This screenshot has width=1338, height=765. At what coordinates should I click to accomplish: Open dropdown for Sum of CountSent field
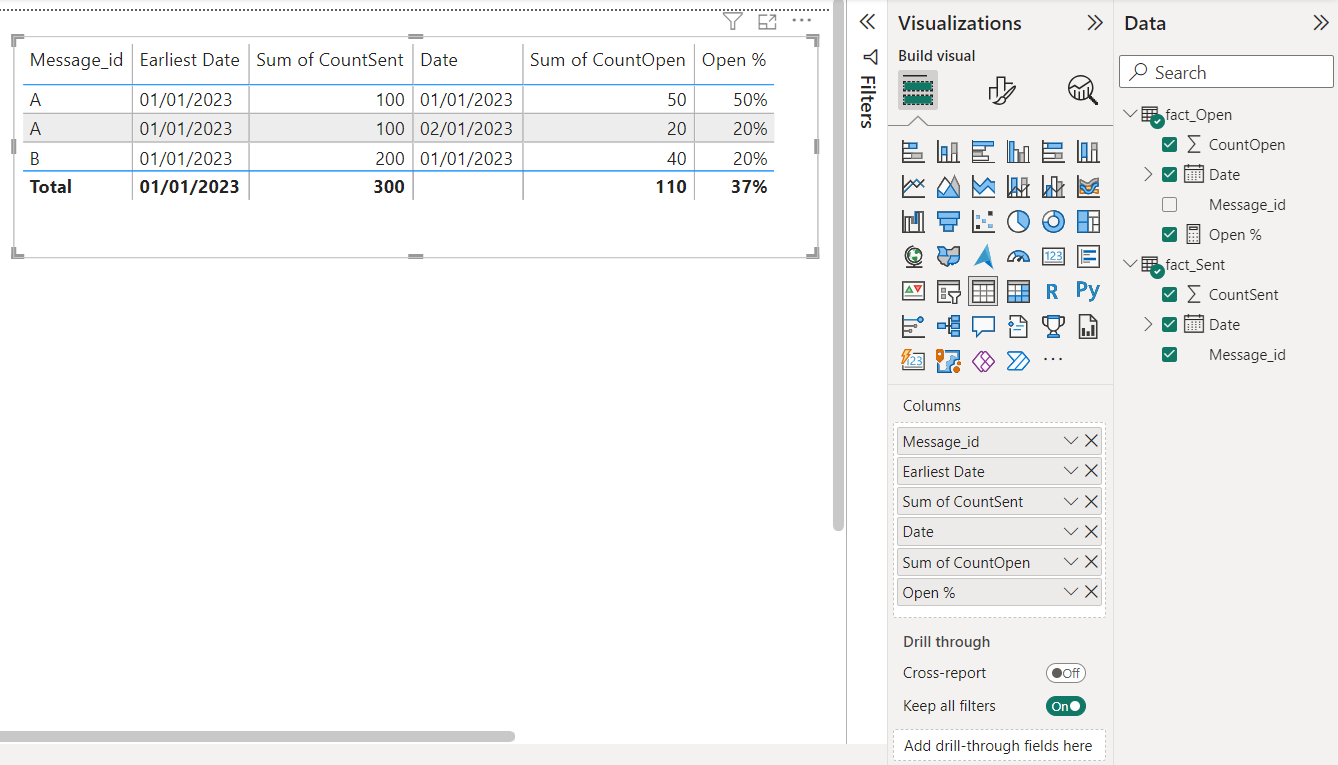[1071, 501]
